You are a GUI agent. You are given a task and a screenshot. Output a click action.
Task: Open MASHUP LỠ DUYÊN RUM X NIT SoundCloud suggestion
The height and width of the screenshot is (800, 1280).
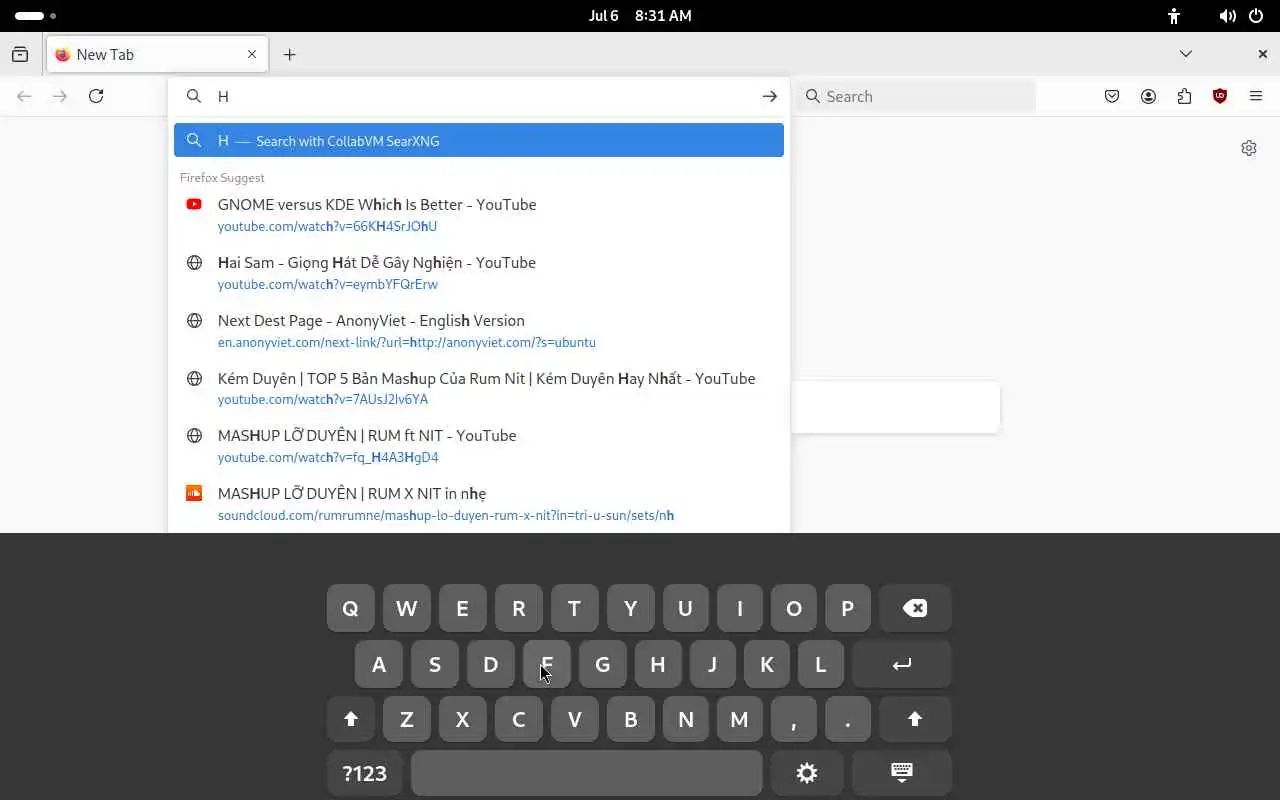pyautogui.click(x=479, y=503)
